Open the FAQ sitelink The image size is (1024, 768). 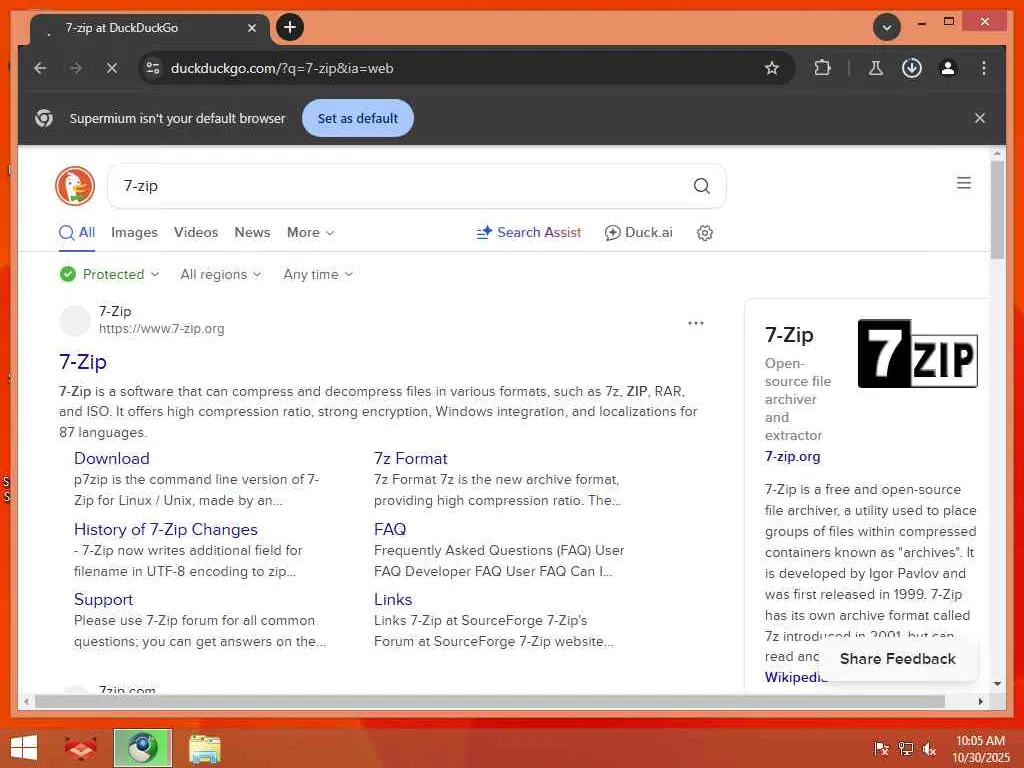pos(390,530)
